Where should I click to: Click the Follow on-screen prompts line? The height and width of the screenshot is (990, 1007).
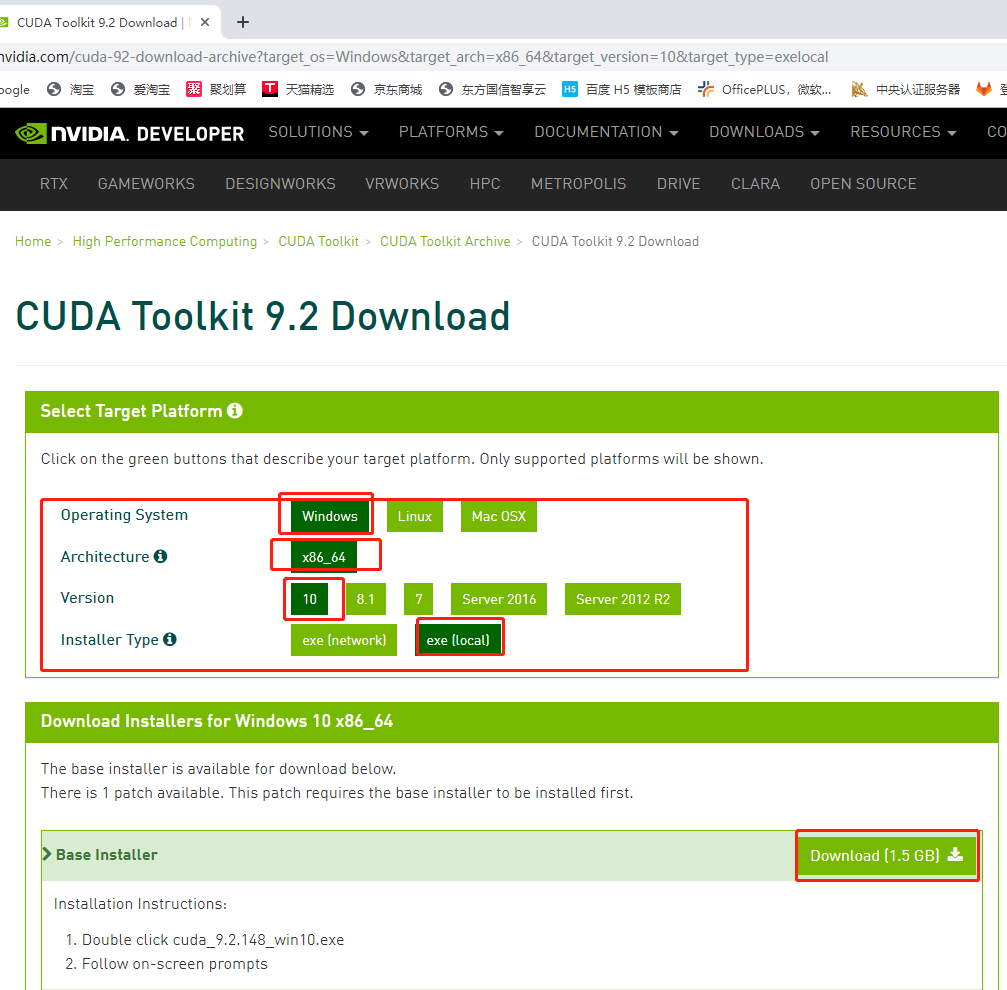click(x=175, y=964)
